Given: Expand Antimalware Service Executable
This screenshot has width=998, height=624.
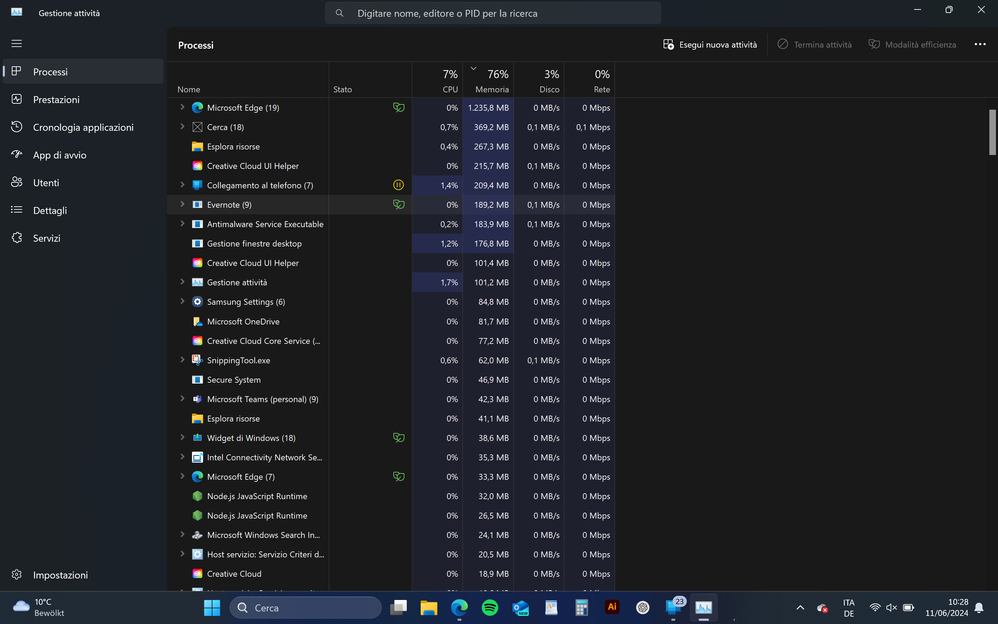Looking at the screenshot, I should pos(182,224).
